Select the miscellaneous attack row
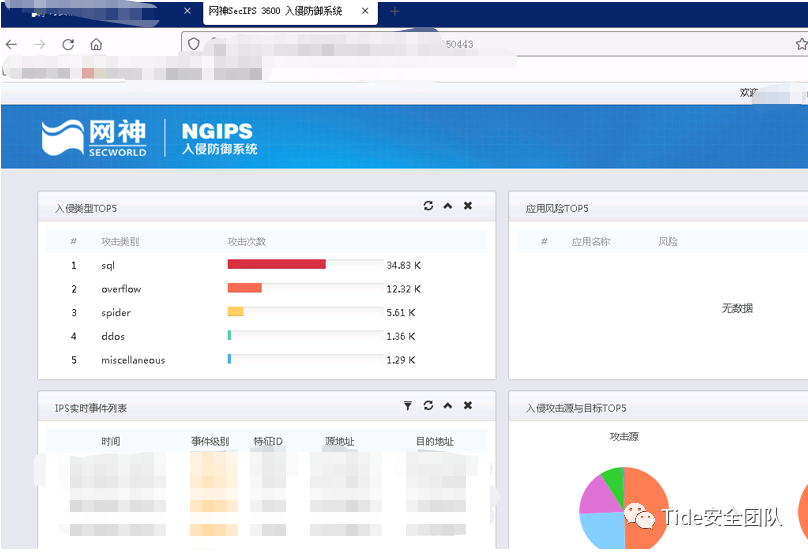This screenshot has width=808, height=552. [x=266, y=360]
